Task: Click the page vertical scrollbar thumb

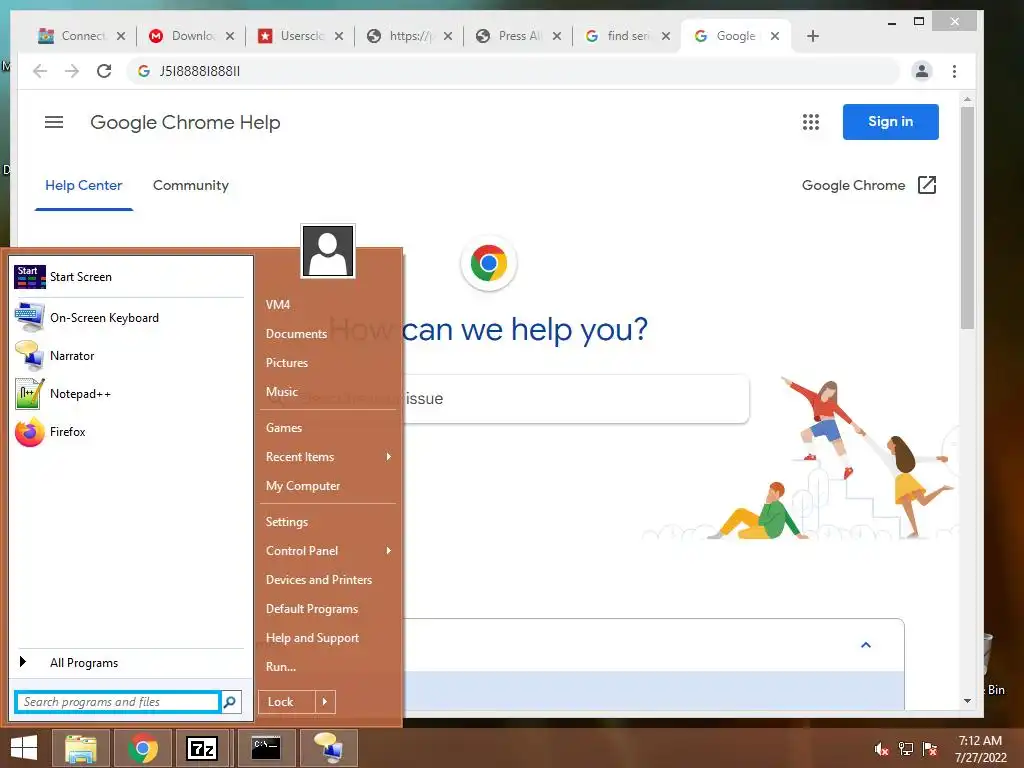Action: [967, 219]
